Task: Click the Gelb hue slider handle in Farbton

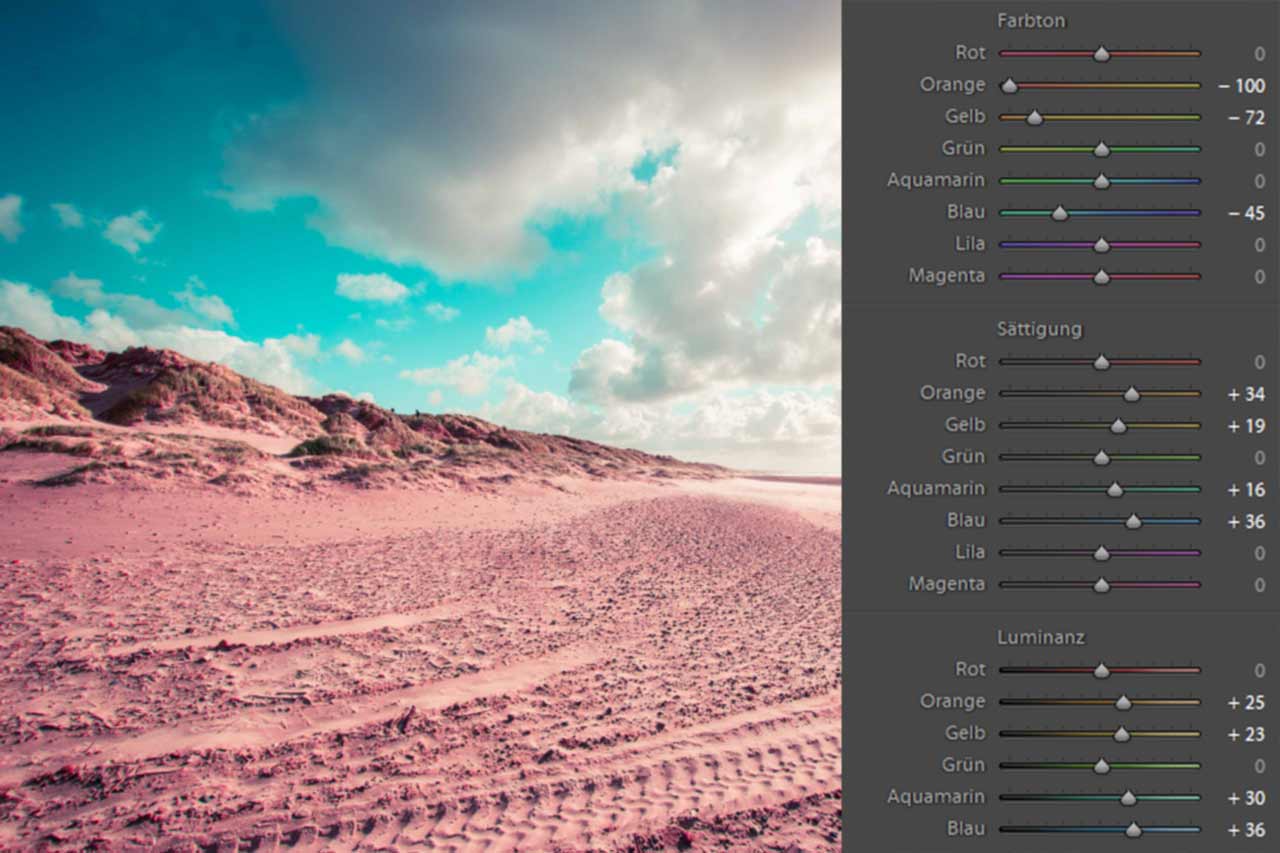Action: pos(1035,118)
